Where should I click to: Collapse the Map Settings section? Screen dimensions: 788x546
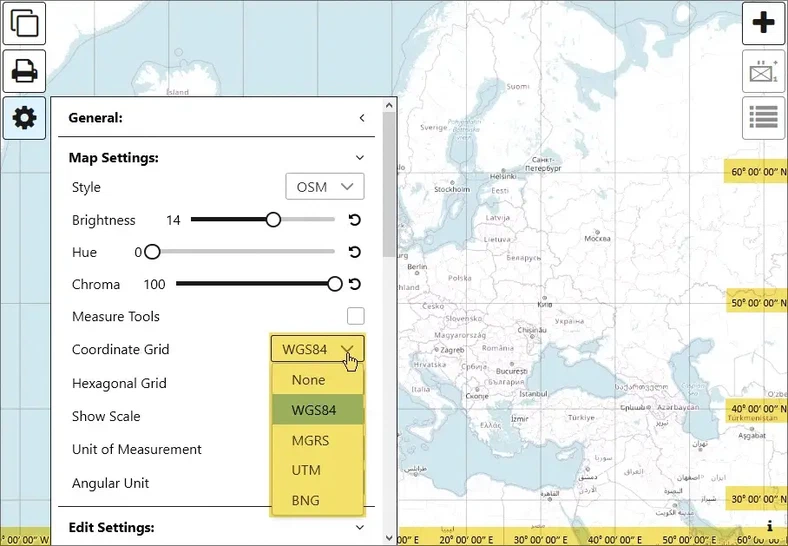(360, 158)
